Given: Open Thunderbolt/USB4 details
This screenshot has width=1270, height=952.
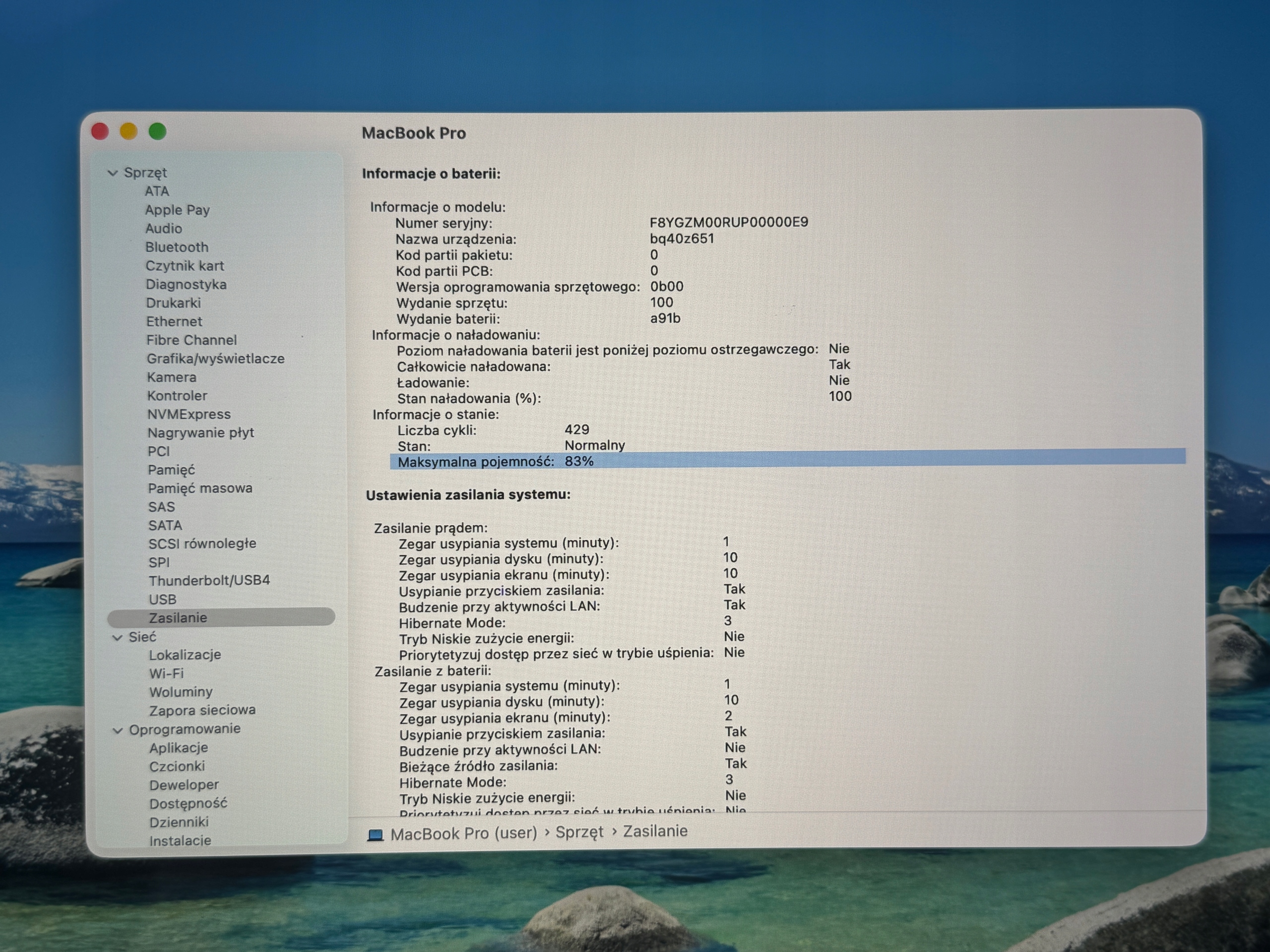Looking at the screenshot, I should click(x=209, y=581).
